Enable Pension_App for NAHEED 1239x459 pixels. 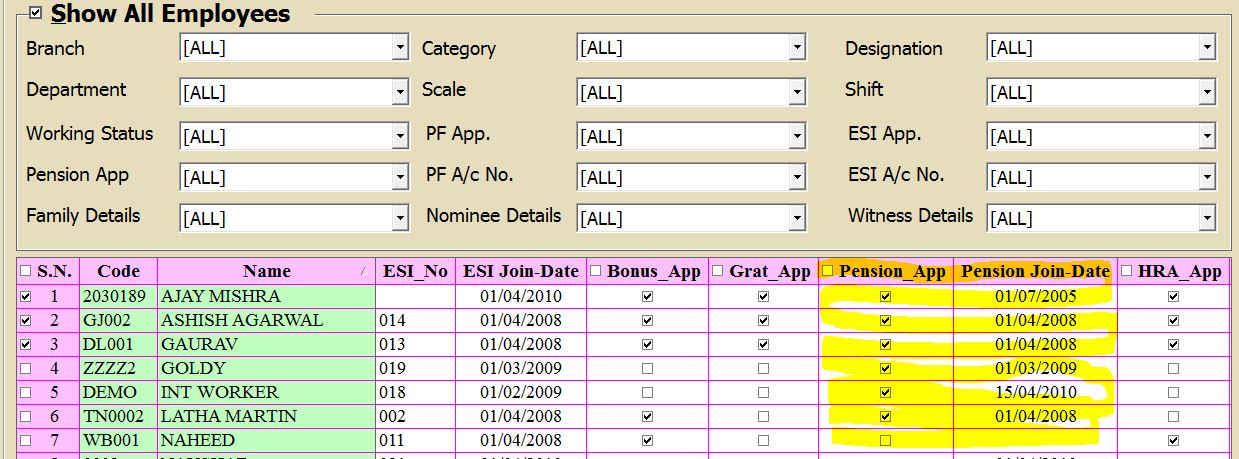[885, 441]
